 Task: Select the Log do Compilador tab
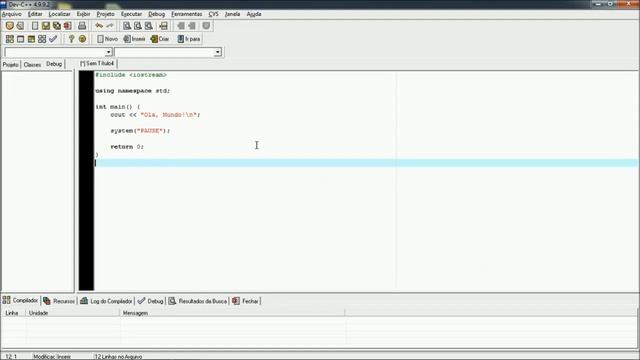(x=107, y=301)
